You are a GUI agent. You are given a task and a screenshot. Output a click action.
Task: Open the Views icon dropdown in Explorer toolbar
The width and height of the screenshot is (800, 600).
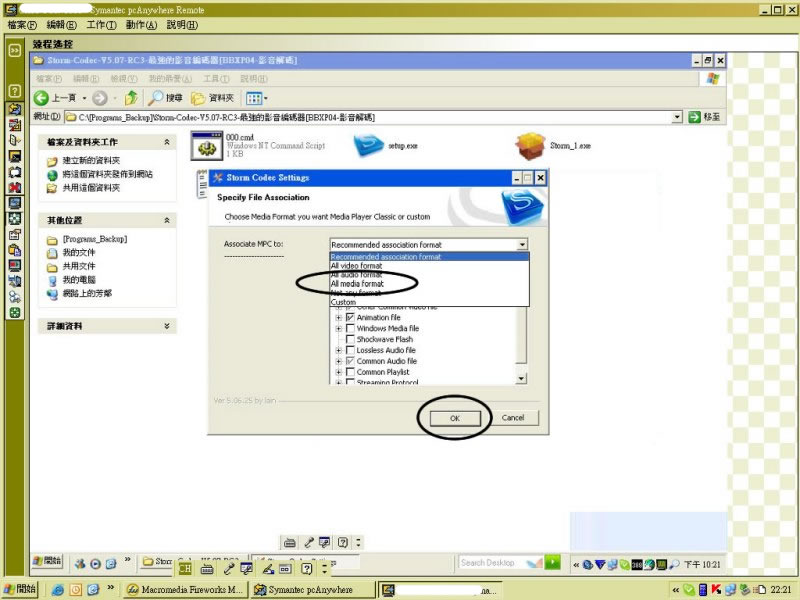point(256,98)
